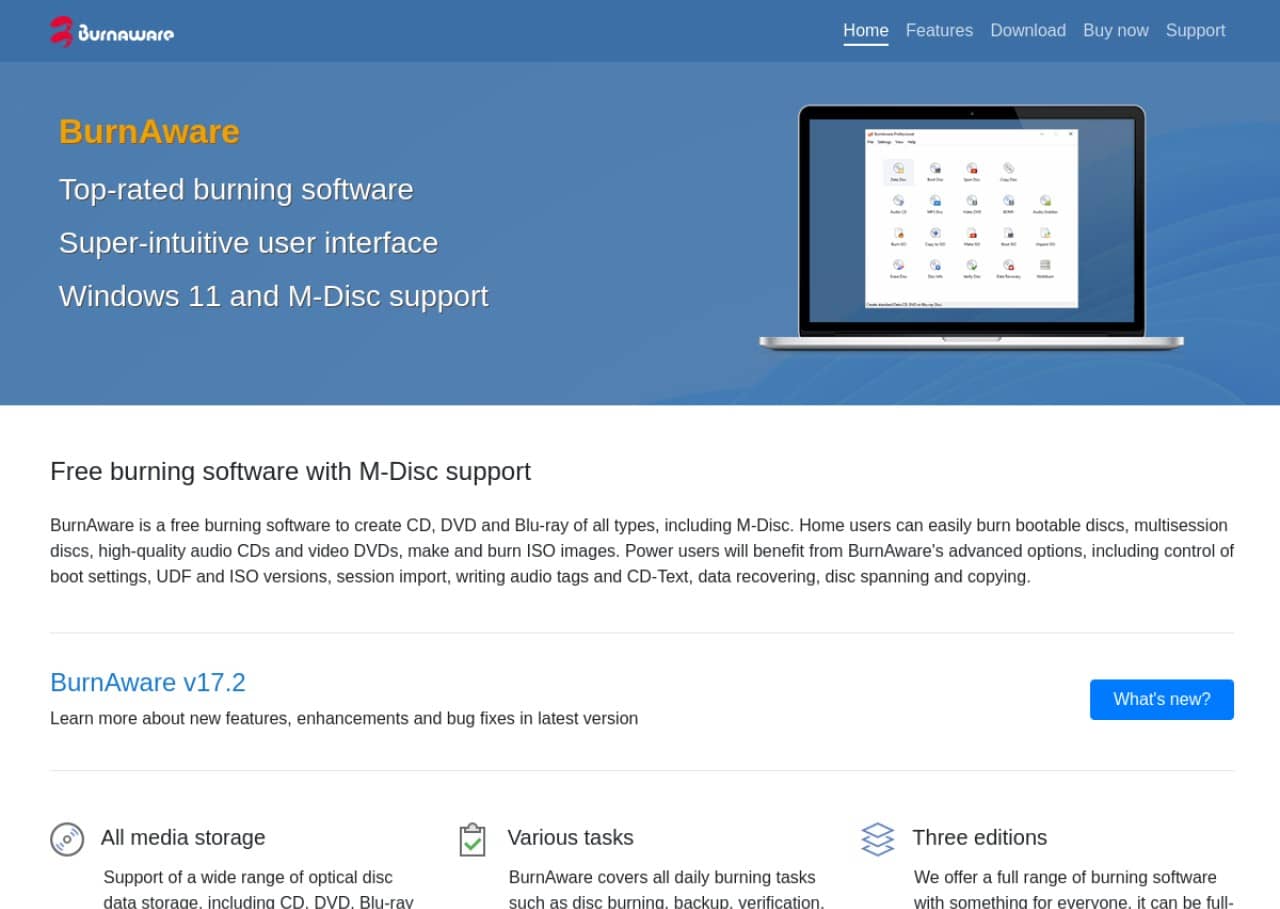Click the Multiburn icon in the app preview
The height and width of the screenshot is (909, 1280).
1045,266
